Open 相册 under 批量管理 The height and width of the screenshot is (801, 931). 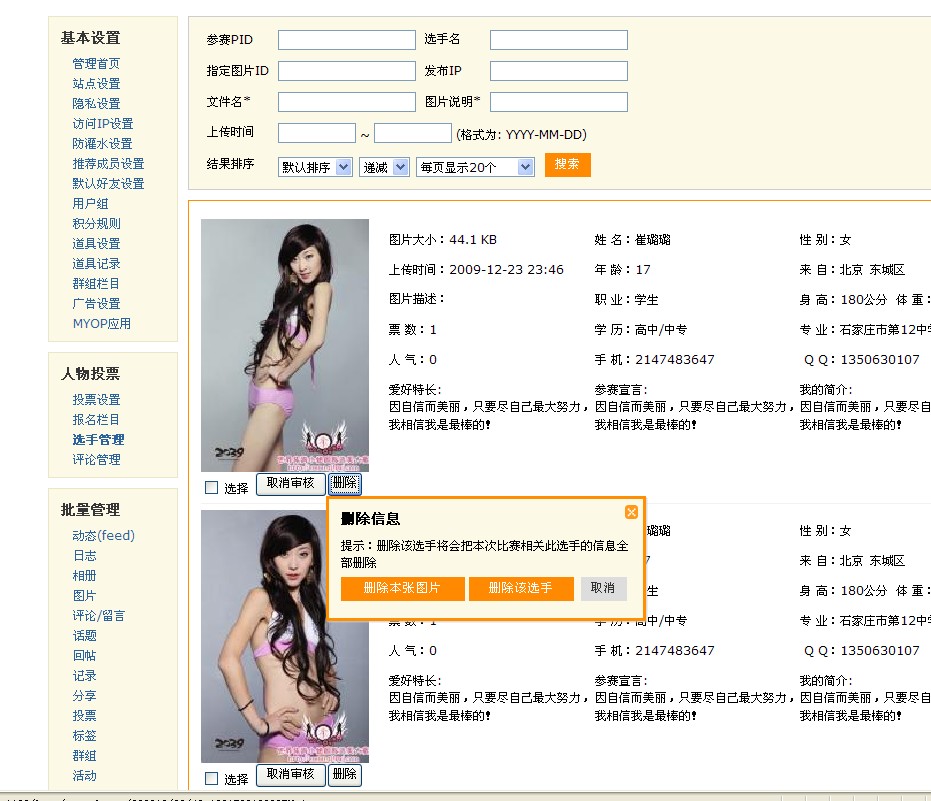click(x=84, y=575)
